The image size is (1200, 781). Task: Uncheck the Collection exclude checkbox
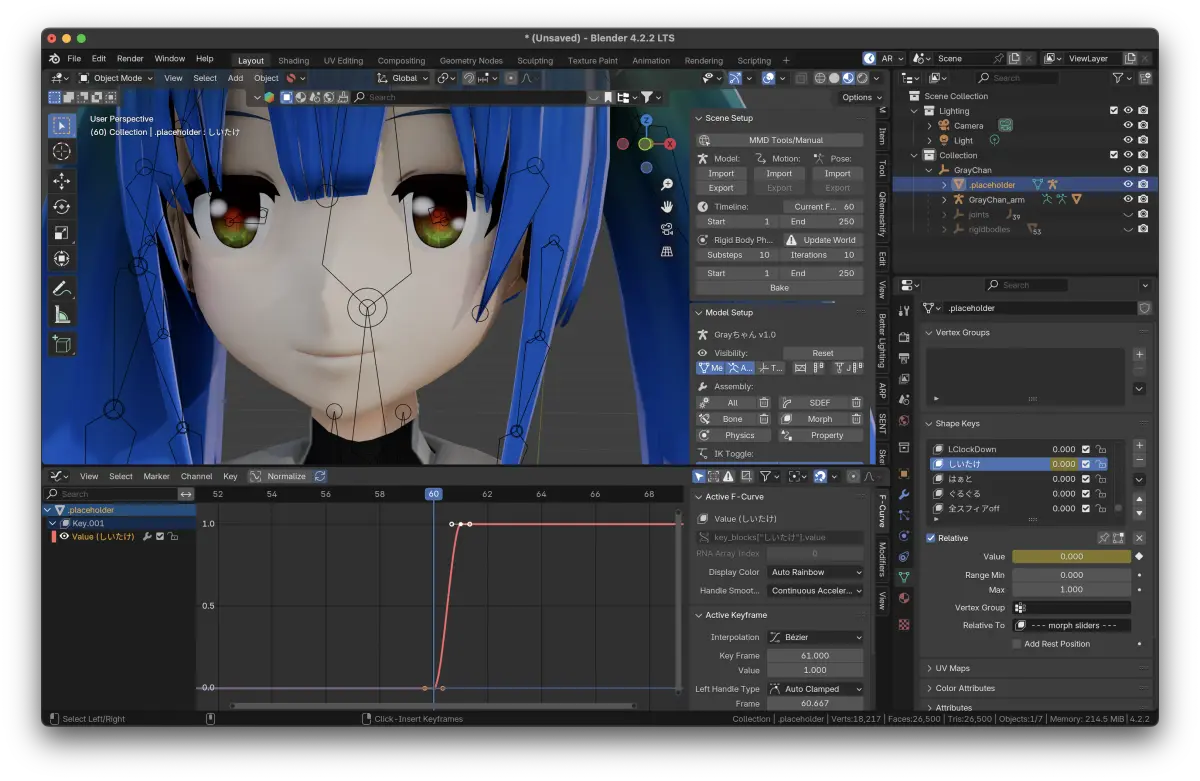click(x=1114, y=155)
